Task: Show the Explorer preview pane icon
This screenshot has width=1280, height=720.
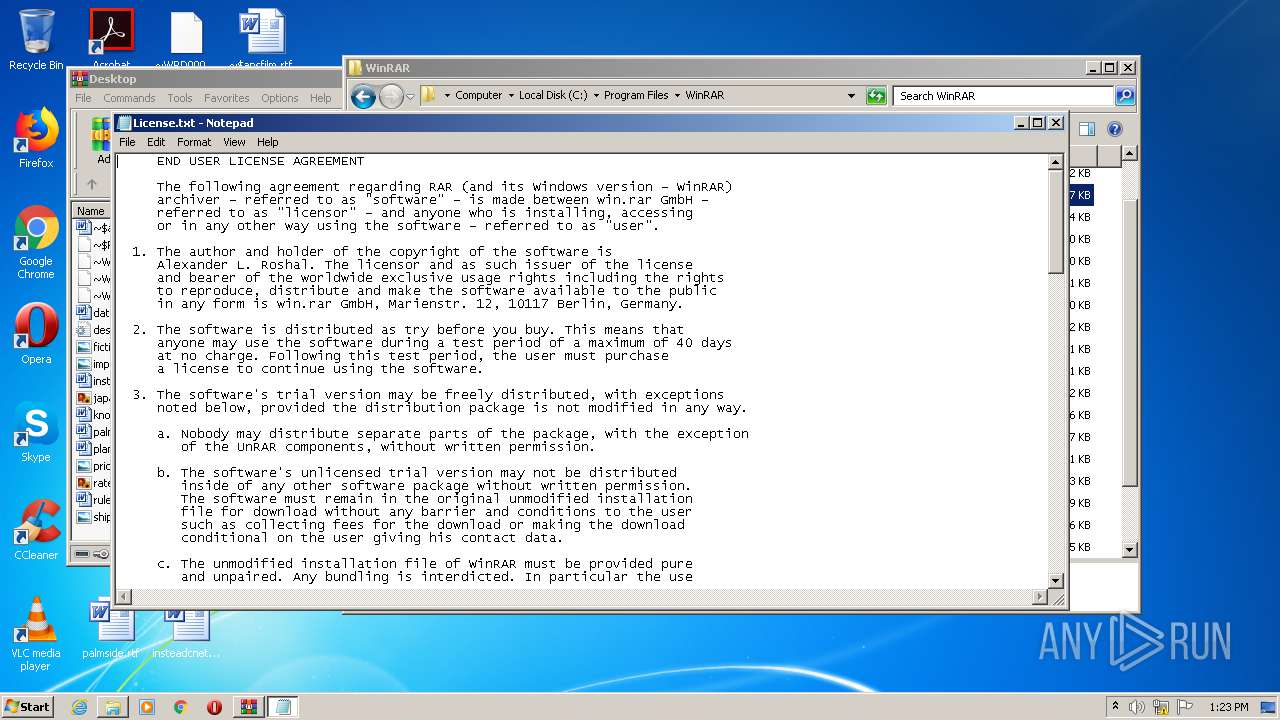Action: [1087, 129]
